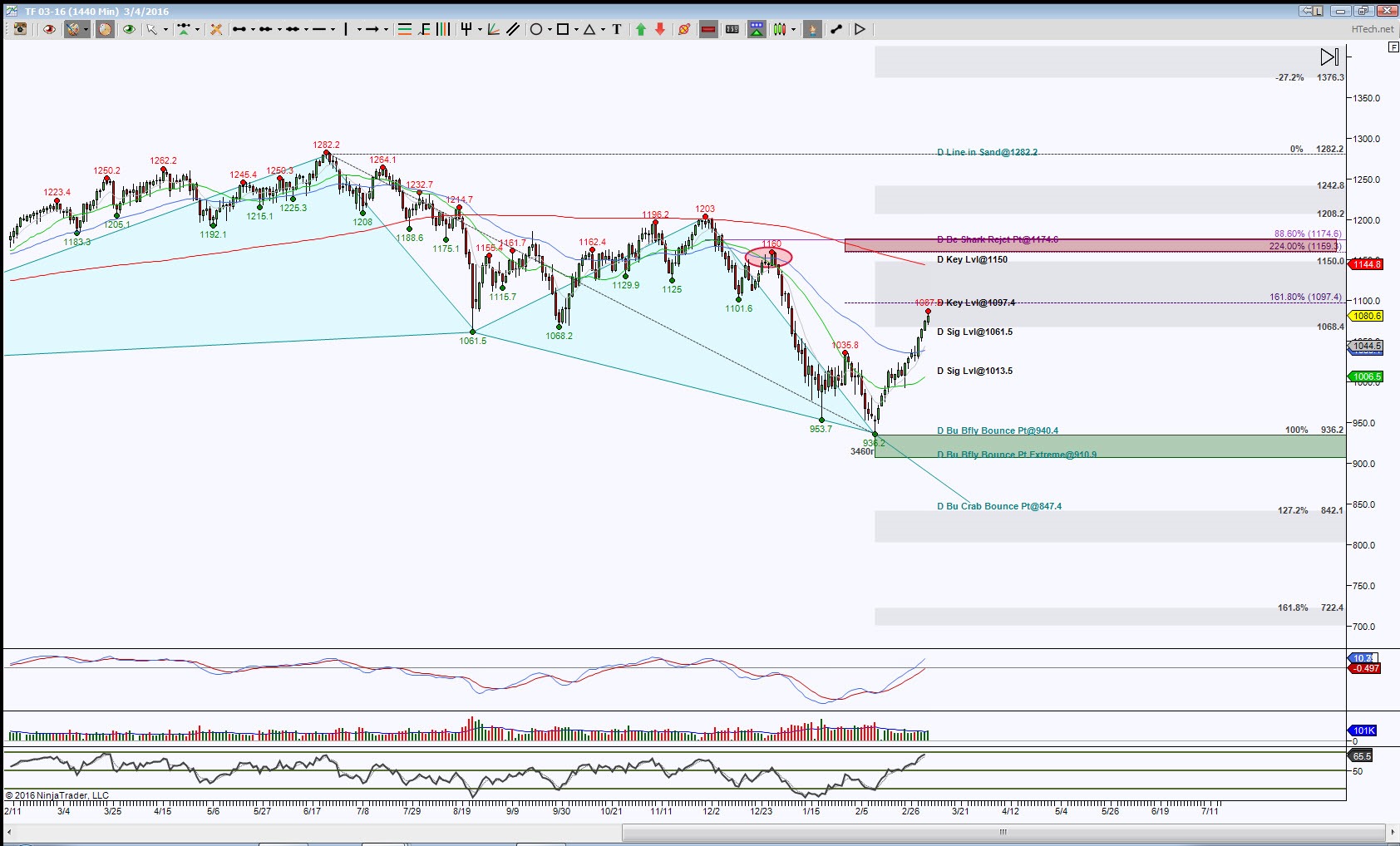Toggle the green eye visibility icon

[x=129, y=29]
